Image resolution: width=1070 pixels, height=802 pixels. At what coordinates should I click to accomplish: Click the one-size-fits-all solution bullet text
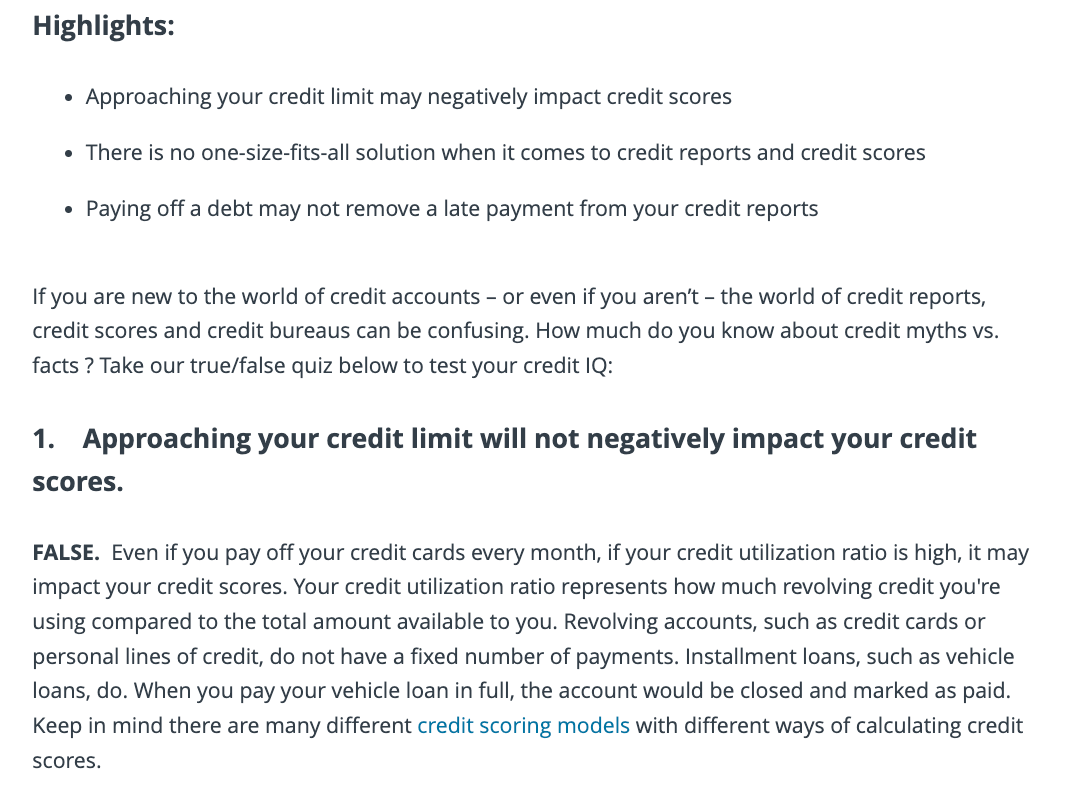coord(505,153)
